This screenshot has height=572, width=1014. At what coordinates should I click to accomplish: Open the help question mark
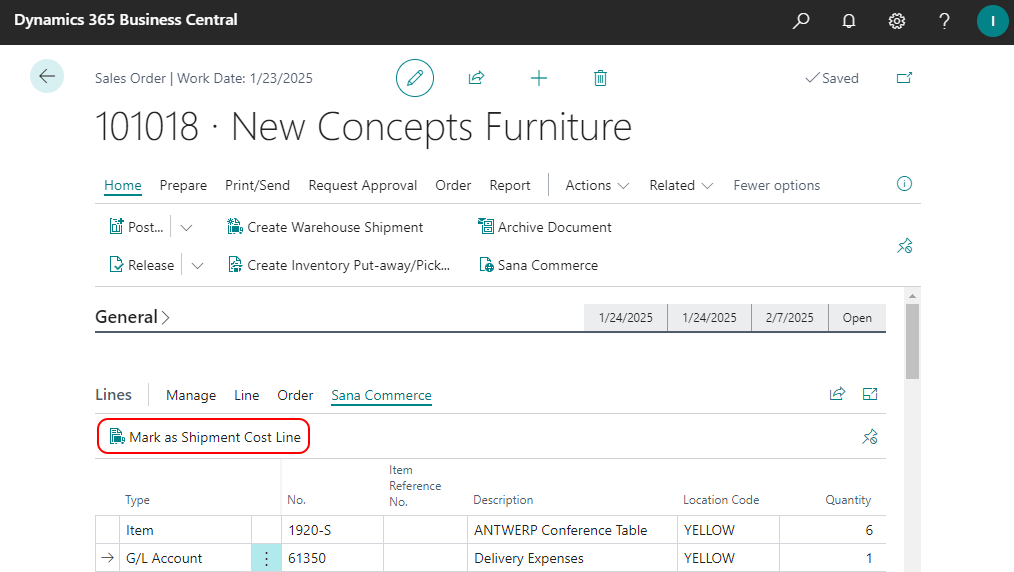click(x=944, y=21)
